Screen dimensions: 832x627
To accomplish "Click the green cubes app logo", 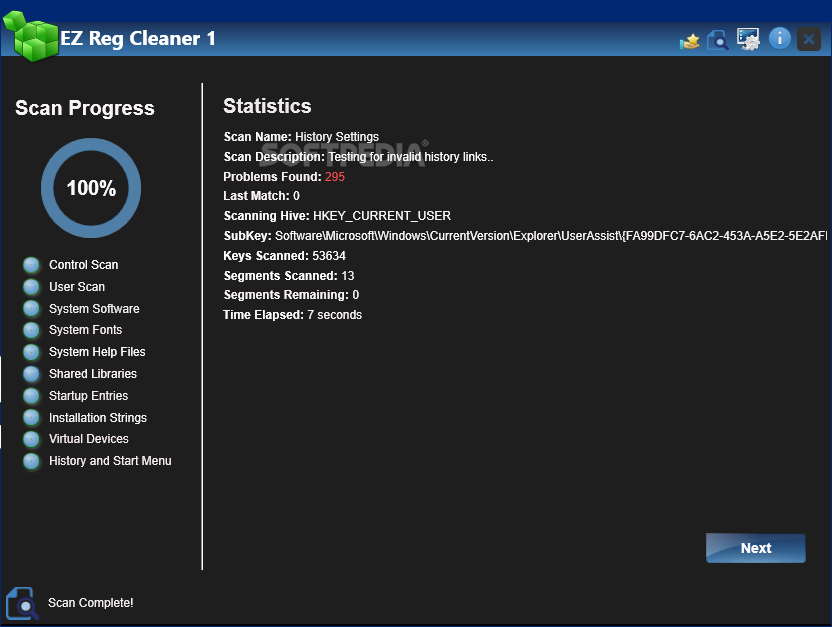I will pos(31,36).
